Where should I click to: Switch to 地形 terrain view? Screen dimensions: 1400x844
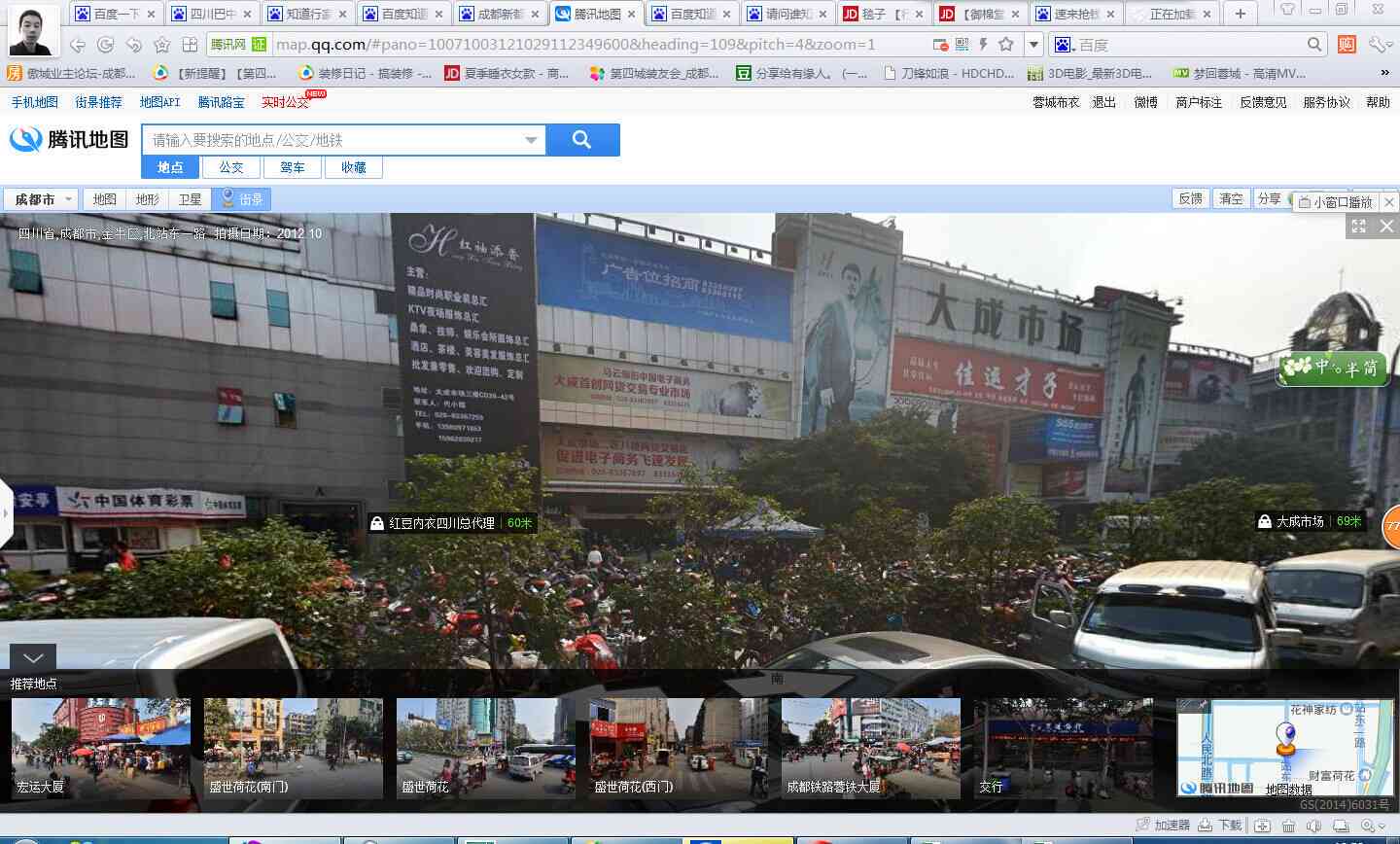148,199
